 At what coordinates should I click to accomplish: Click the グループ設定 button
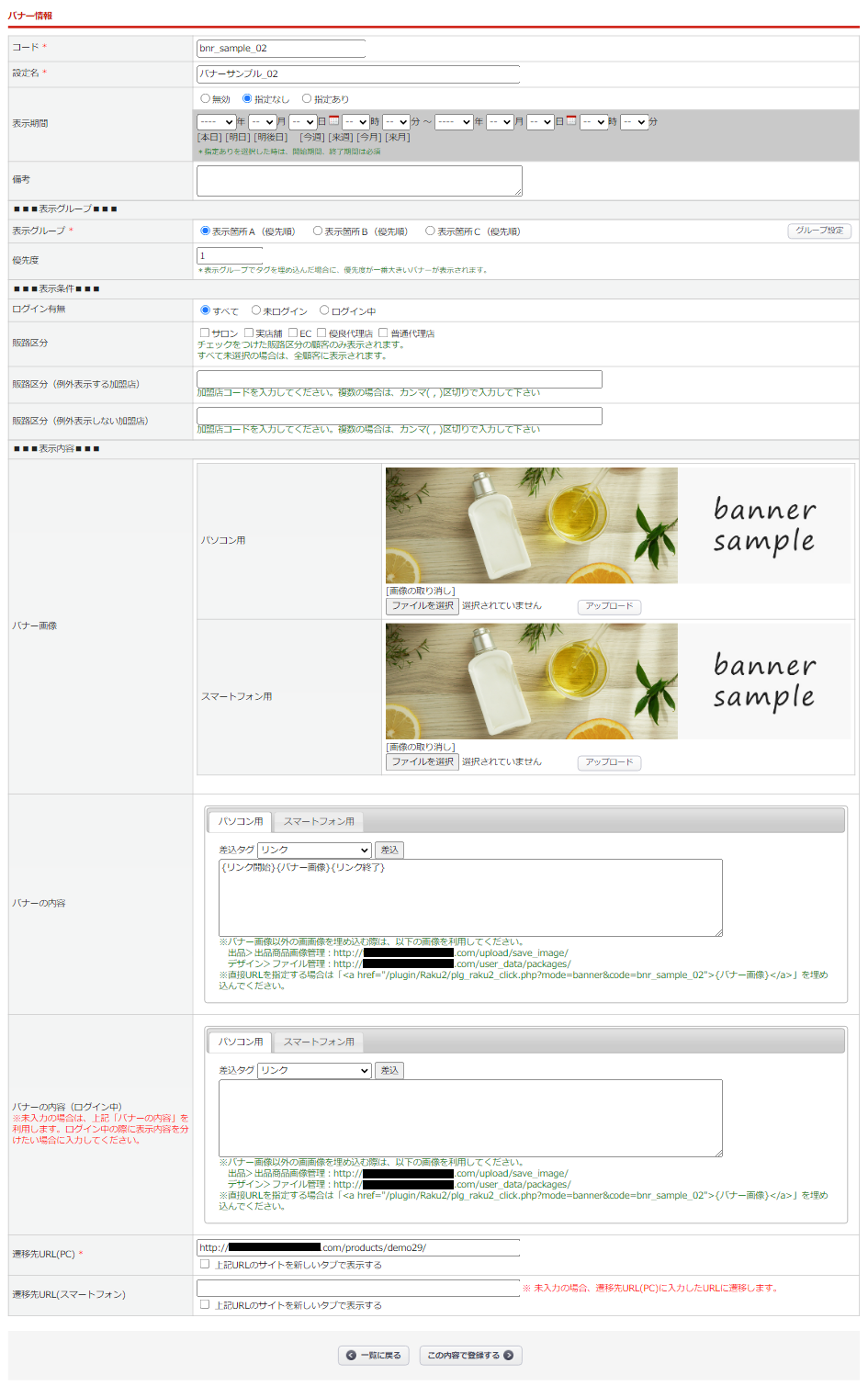click(819, 231)
